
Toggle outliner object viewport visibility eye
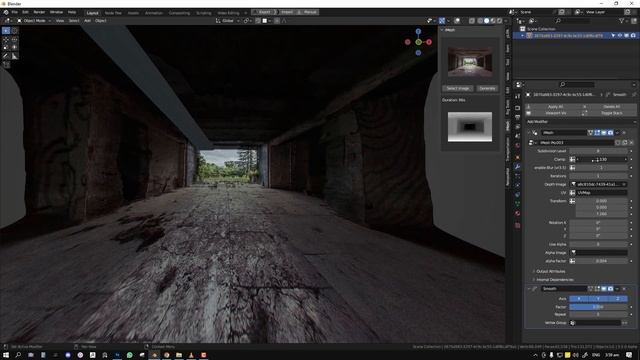coord(620,36)
